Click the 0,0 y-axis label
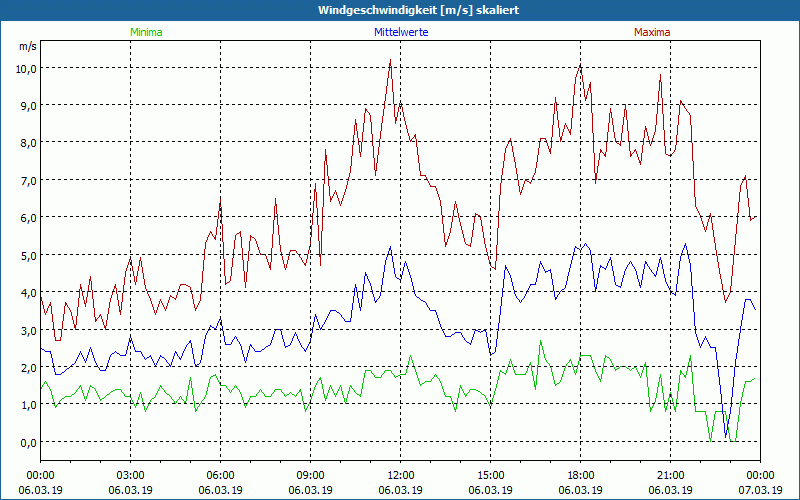Viewport: 800px width, 500px height. click(27, 442)
